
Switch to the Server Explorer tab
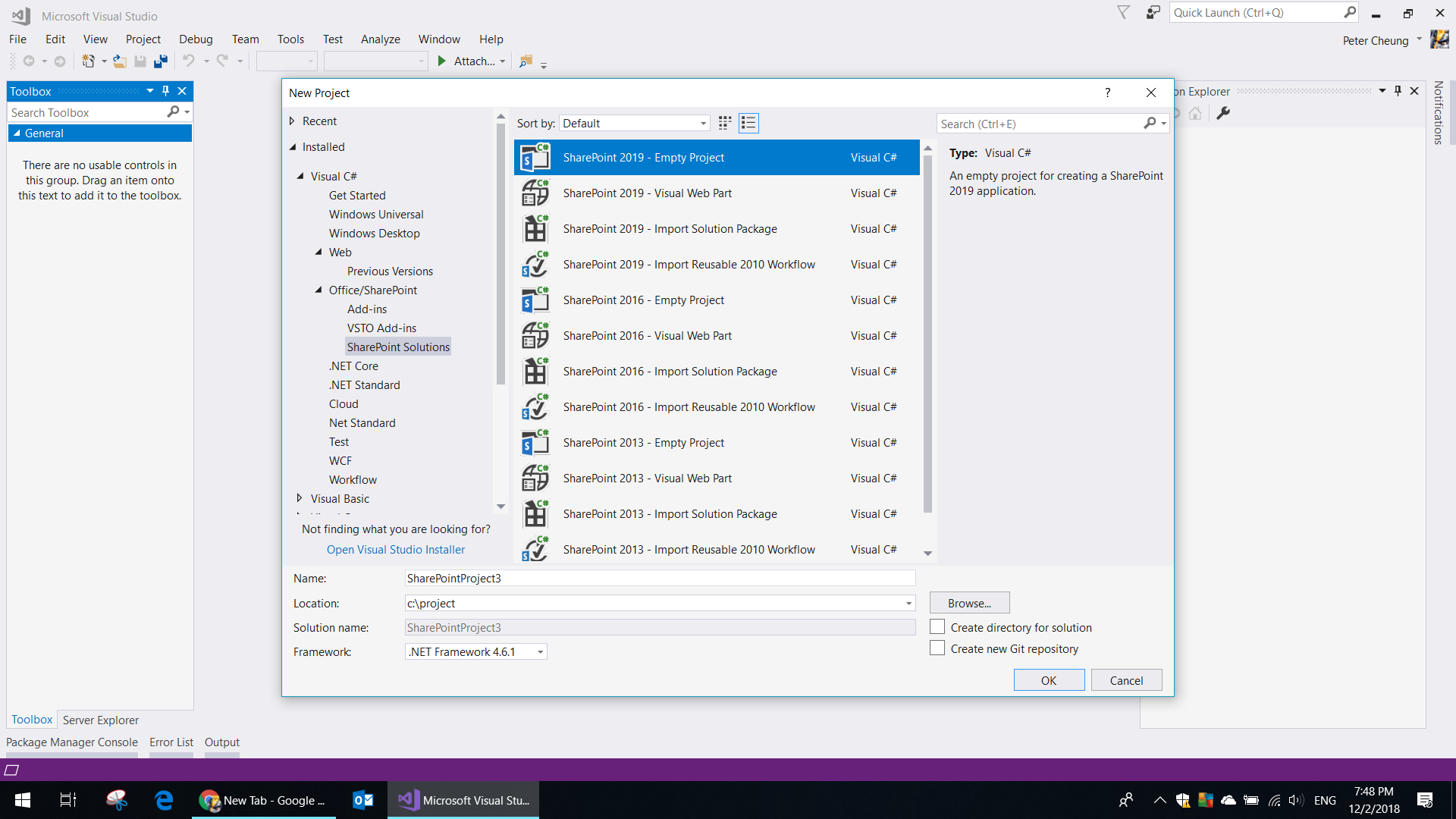pyautogui.click(x=101, y=720)
